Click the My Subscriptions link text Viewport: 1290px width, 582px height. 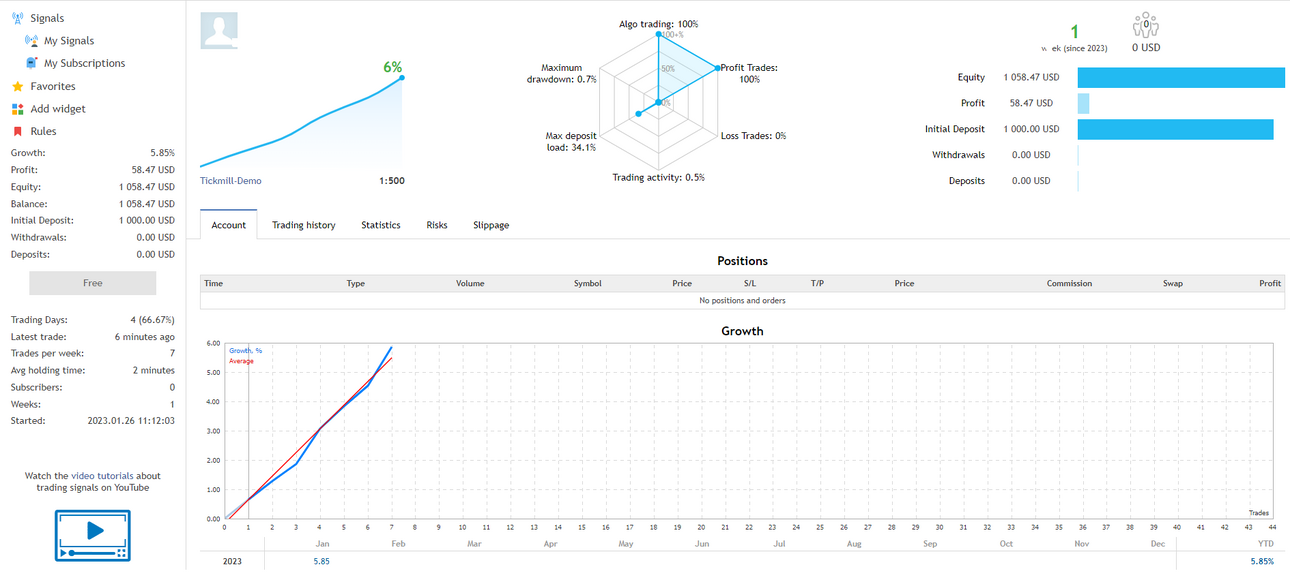(x=85, y=63)
